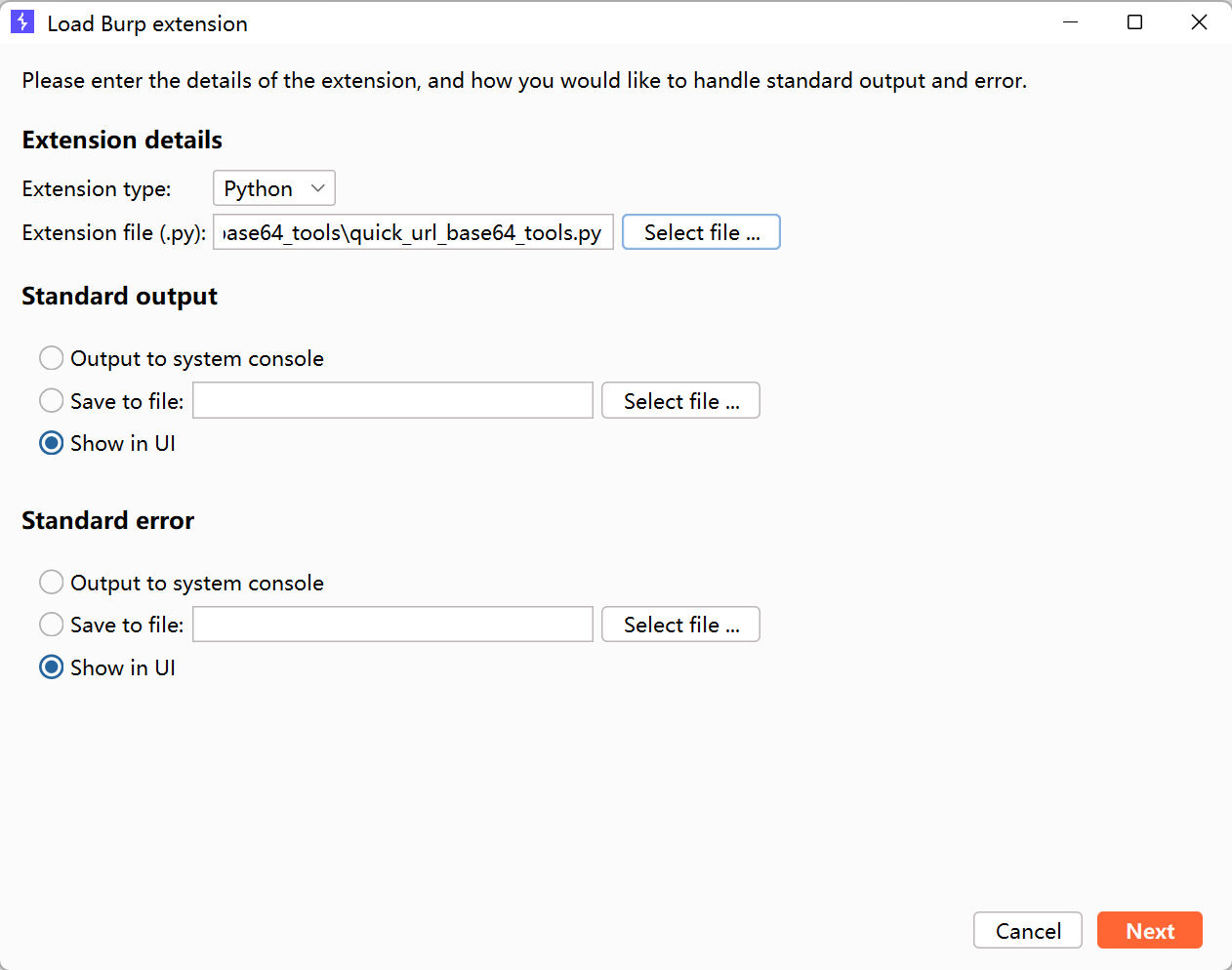The height and width of the screenshot is (970, 1232).
Task: Select standard output to system console
Action: tap(52, 358)
